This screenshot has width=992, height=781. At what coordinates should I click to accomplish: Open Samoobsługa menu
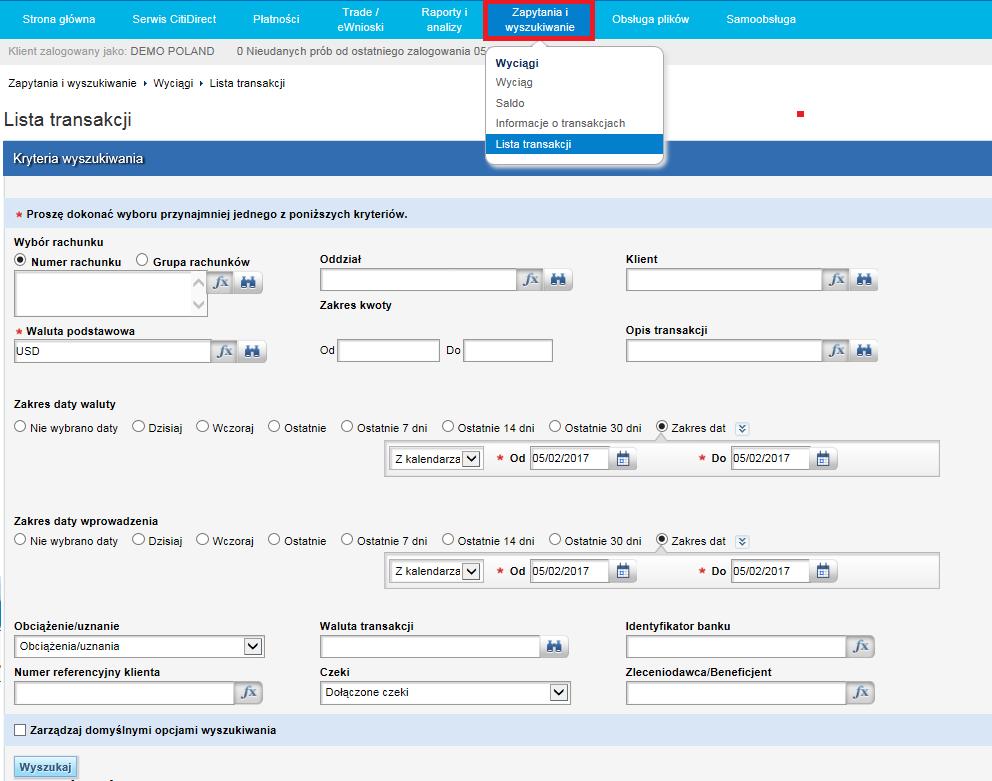pyautogui.click(x=760, y=20)
